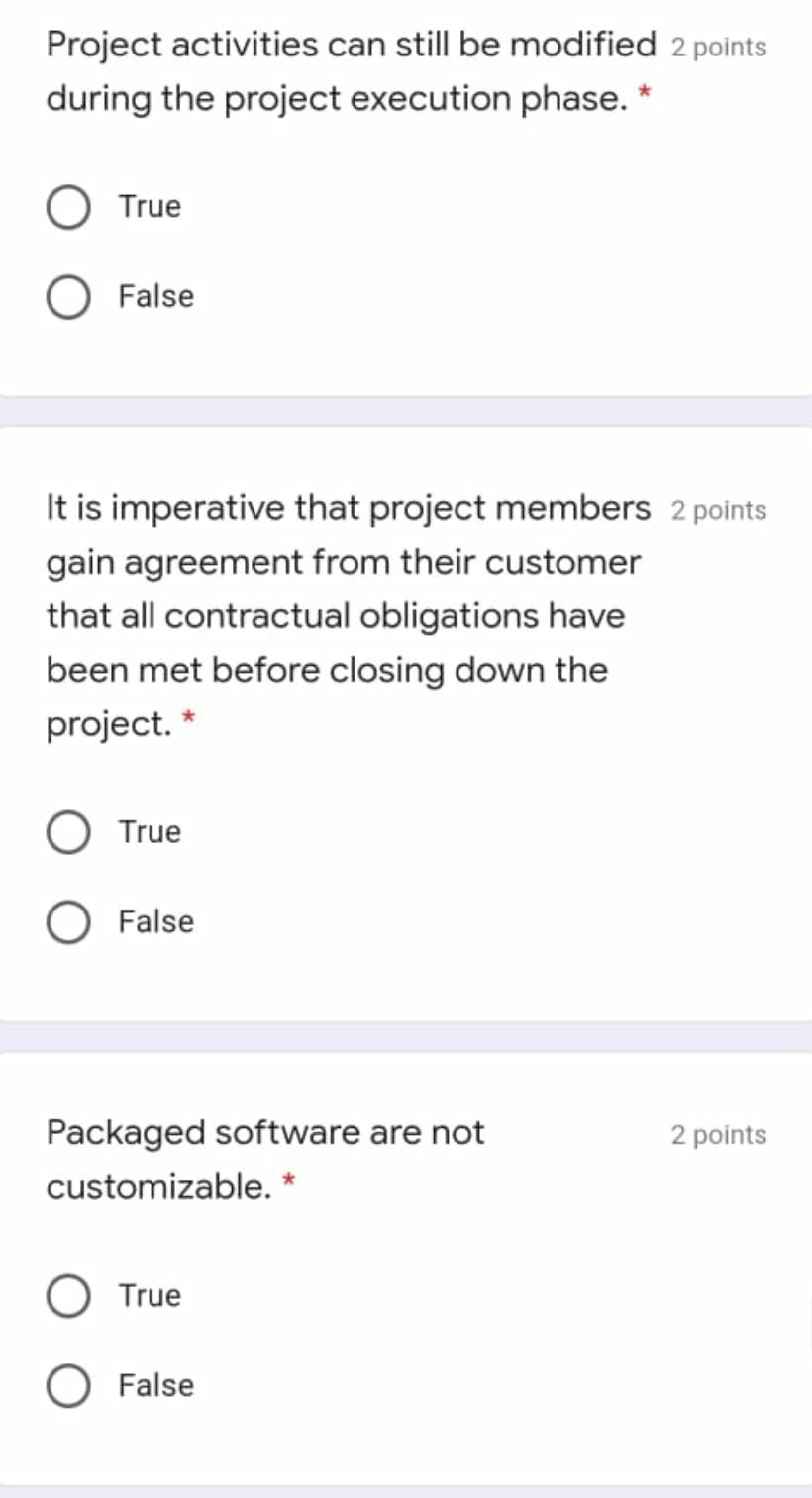Click the 2 points label on the third question

(x=719, y=1135)
